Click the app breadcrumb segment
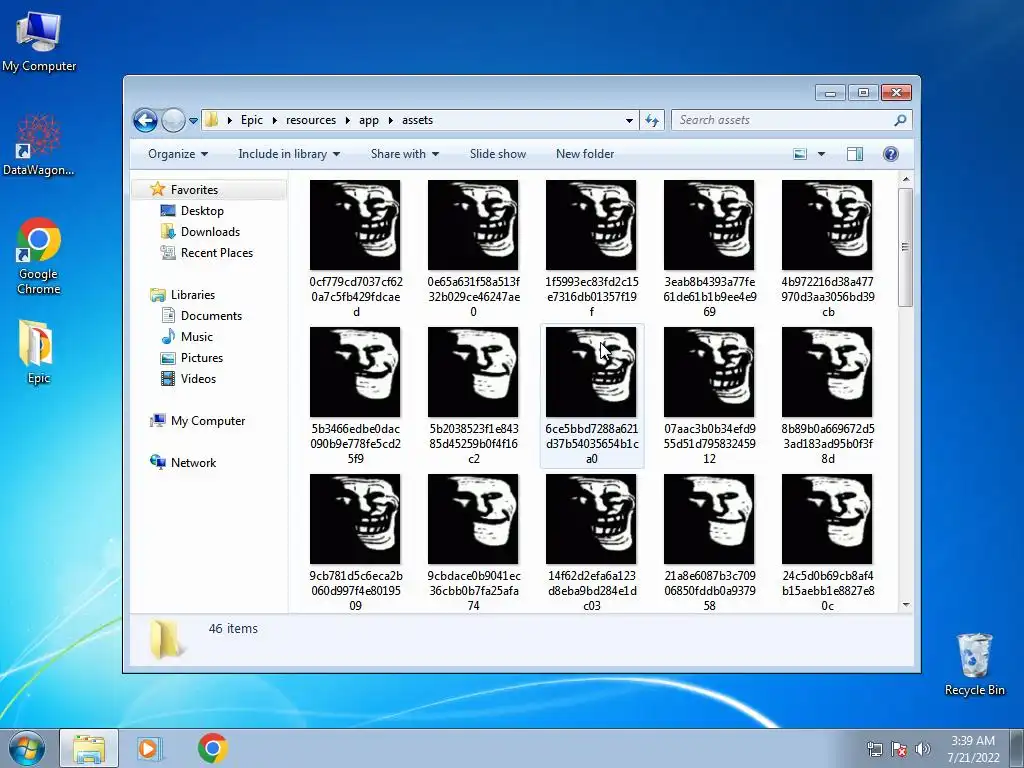1024x768 pixels. click(x=368, y=120)
